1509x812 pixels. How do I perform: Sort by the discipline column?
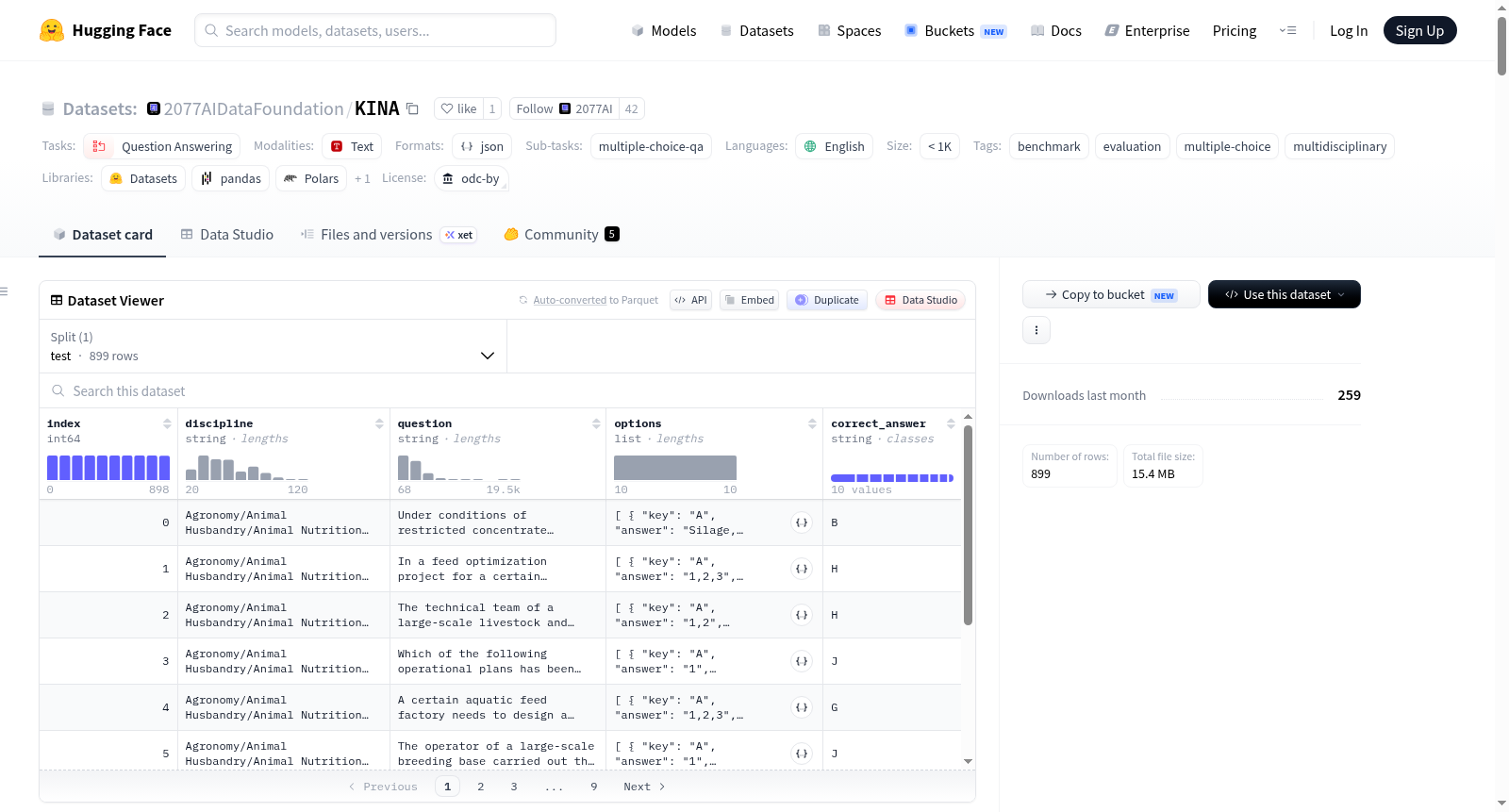click(379, 423)
